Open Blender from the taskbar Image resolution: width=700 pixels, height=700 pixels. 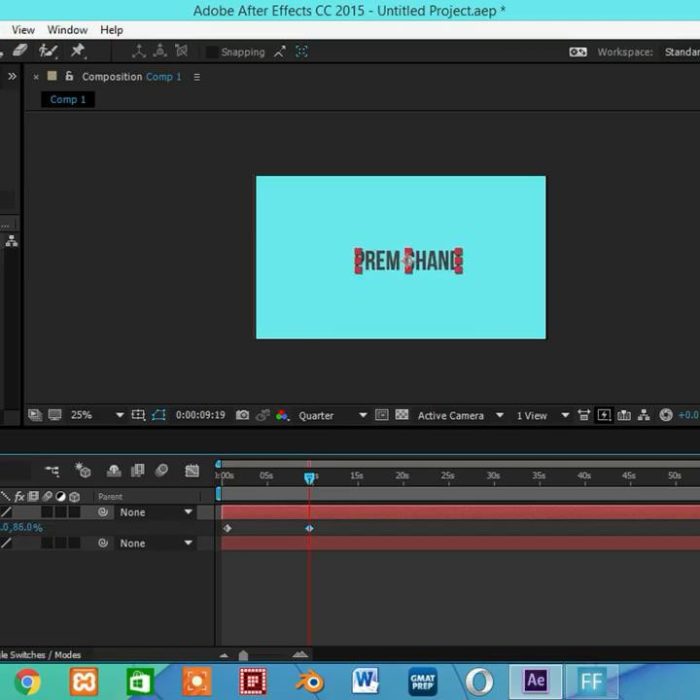pyautogui.click(x=308, y=681)
